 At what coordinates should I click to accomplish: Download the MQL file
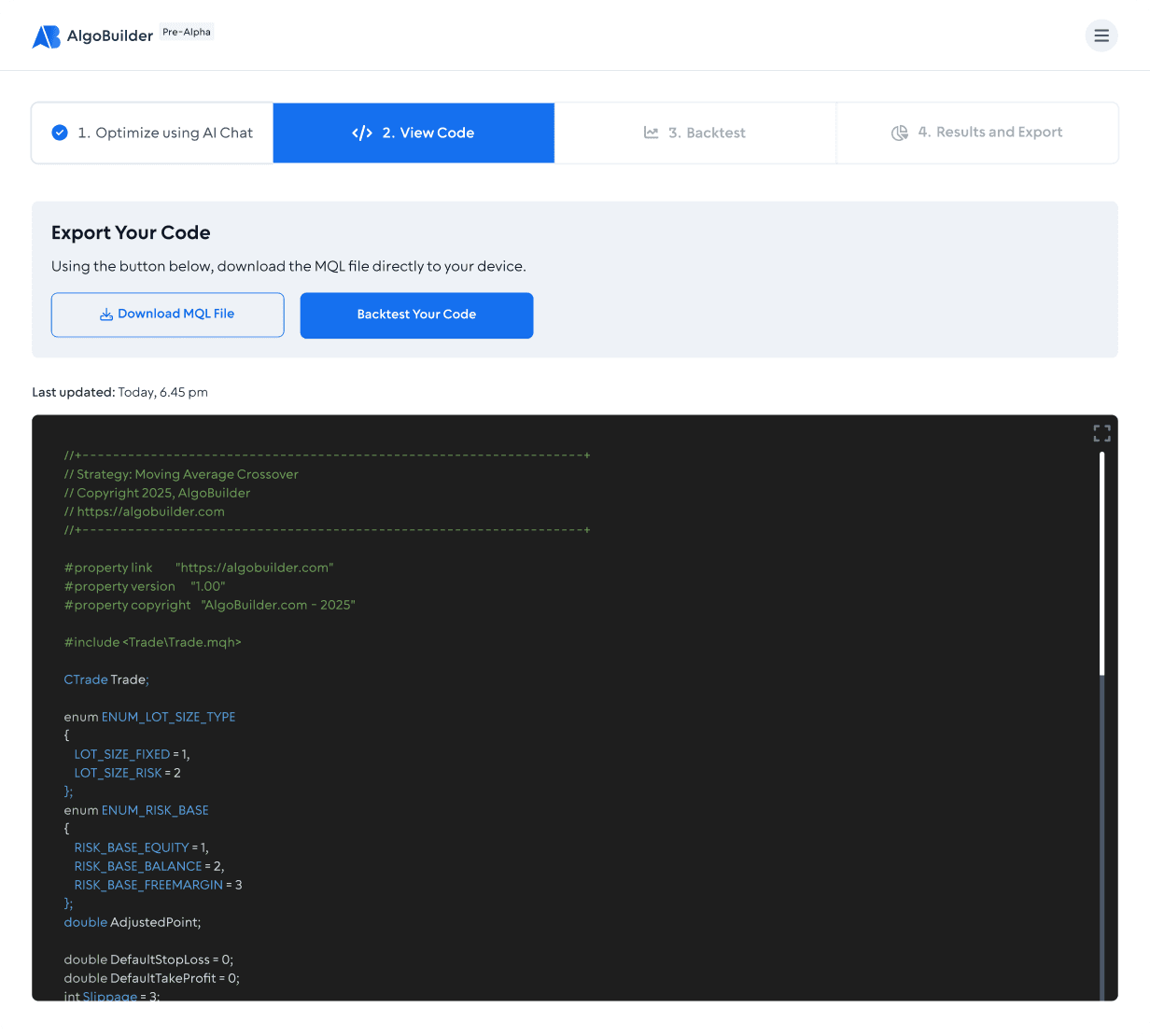[167, 315]
